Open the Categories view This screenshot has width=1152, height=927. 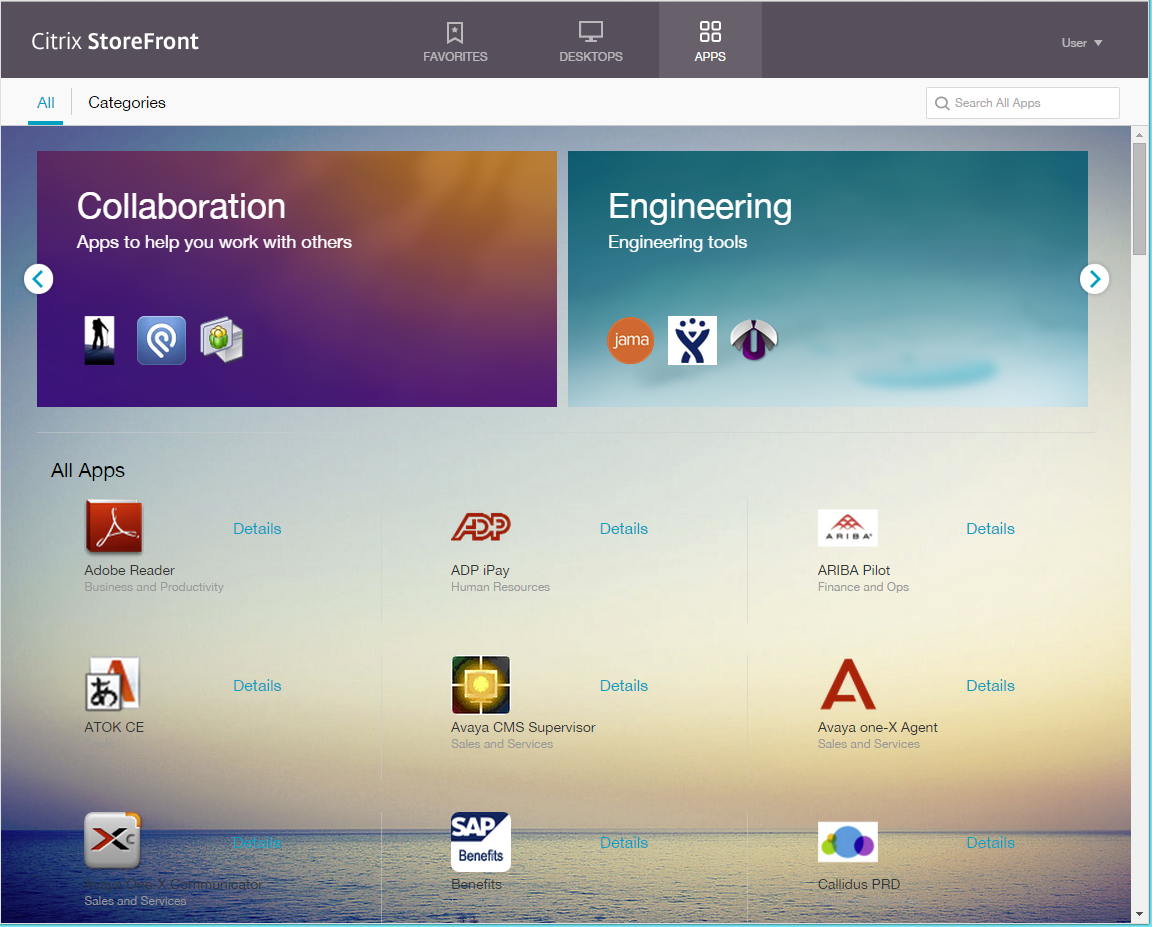point(127,102)
